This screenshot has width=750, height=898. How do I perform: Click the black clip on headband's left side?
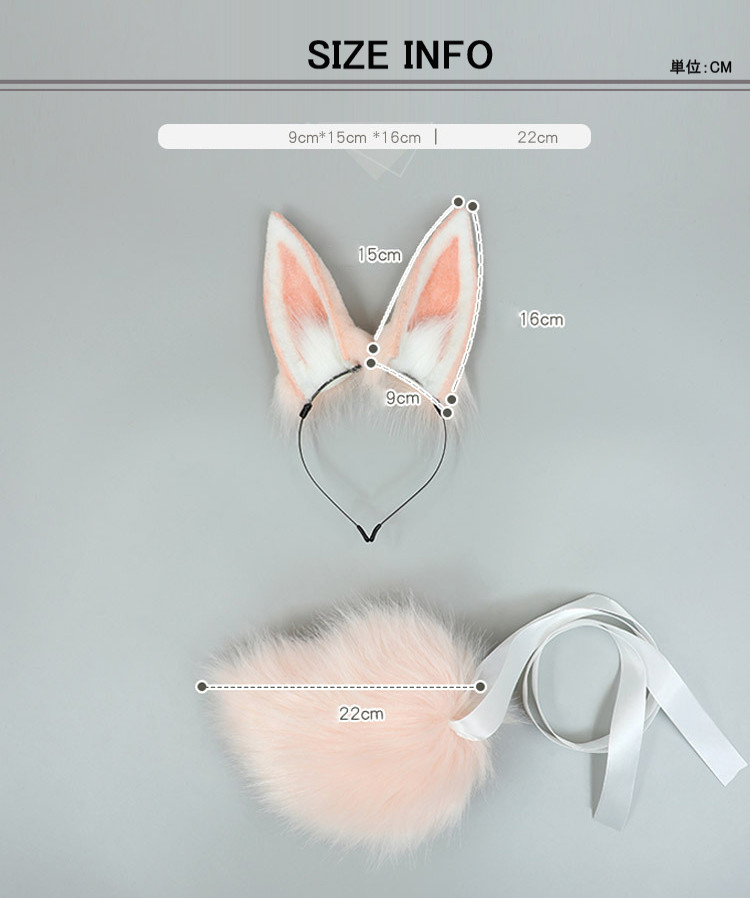[302, 411]
